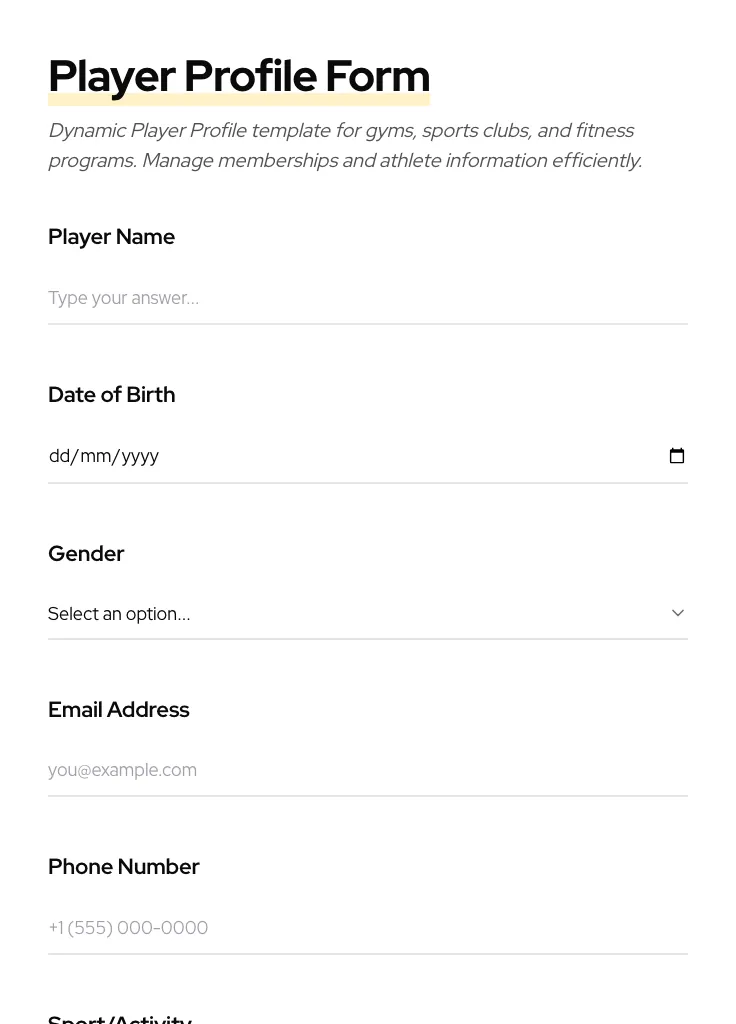
Task: Click the 'Player Profile Form' heading
Action: (x=239, y=76)
